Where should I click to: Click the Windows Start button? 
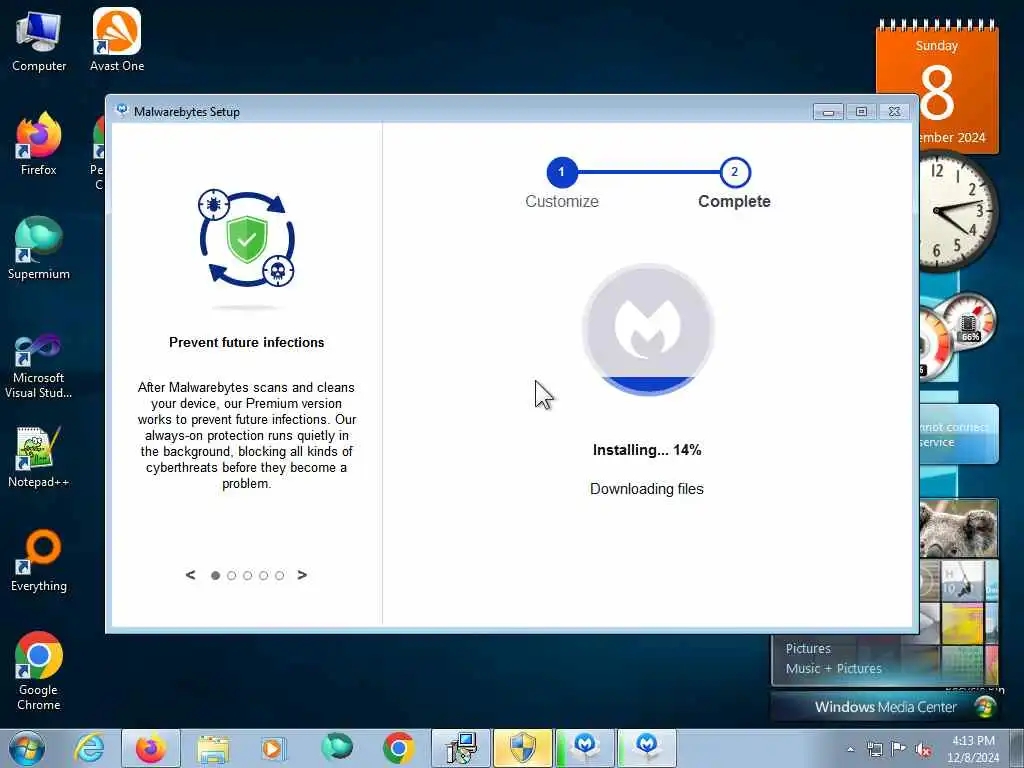(26, 748)
